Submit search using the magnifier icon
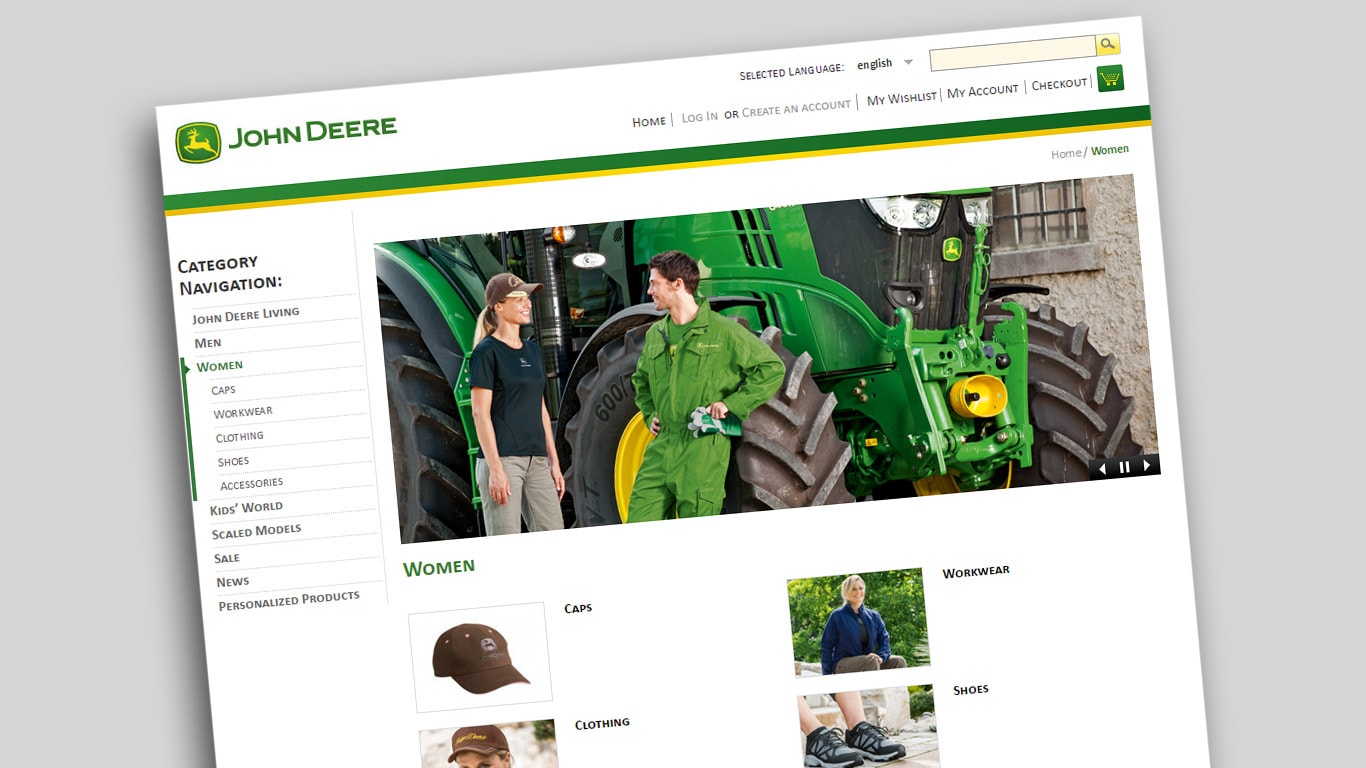1366x768 pixels. pyautogui.click(x=1108, y=44)
